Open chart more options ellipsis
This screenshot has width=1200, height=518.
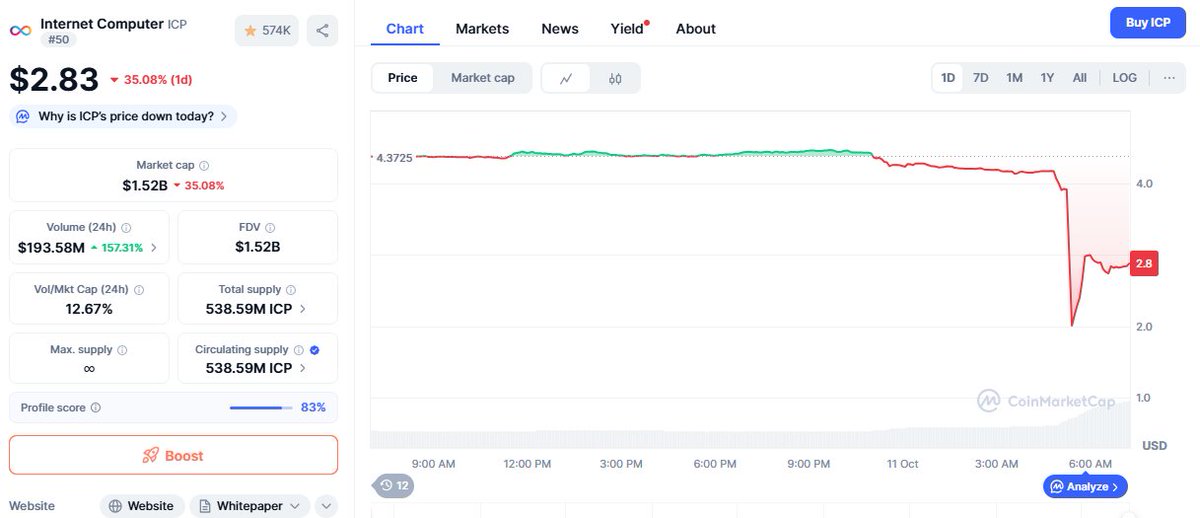tap(1169, 77)
